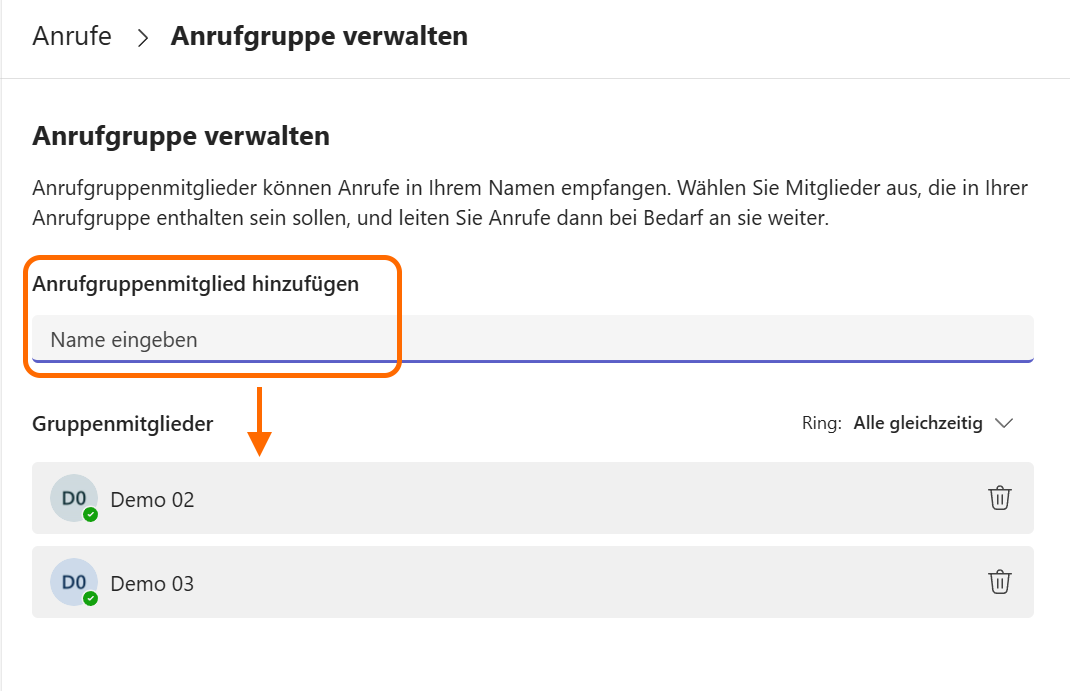
Task: Select the Demo 02 member name
Action: (152, 499)
